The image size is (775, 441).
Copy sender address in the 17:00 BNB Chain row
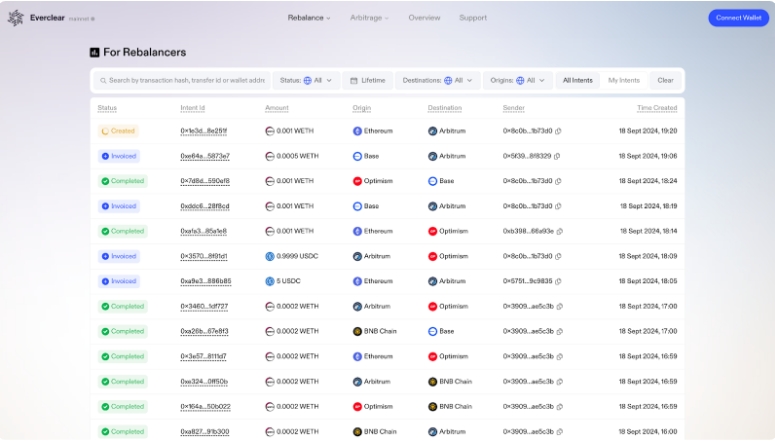pyautogui.click(x=560, y=331)
